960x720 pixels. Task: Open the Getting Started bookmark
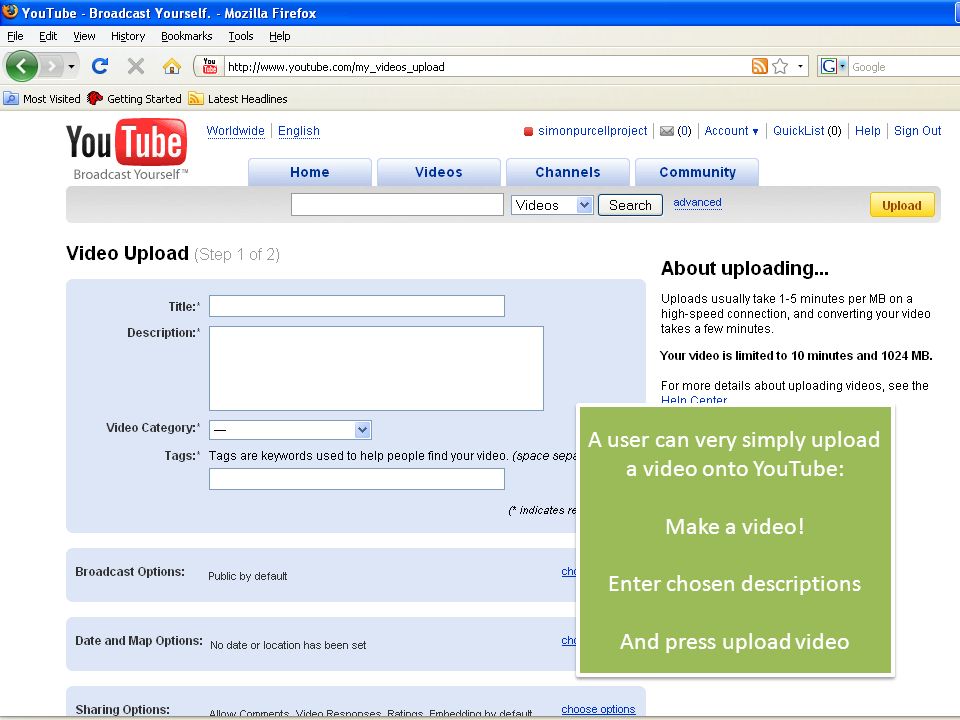click(x=135, y=99)
